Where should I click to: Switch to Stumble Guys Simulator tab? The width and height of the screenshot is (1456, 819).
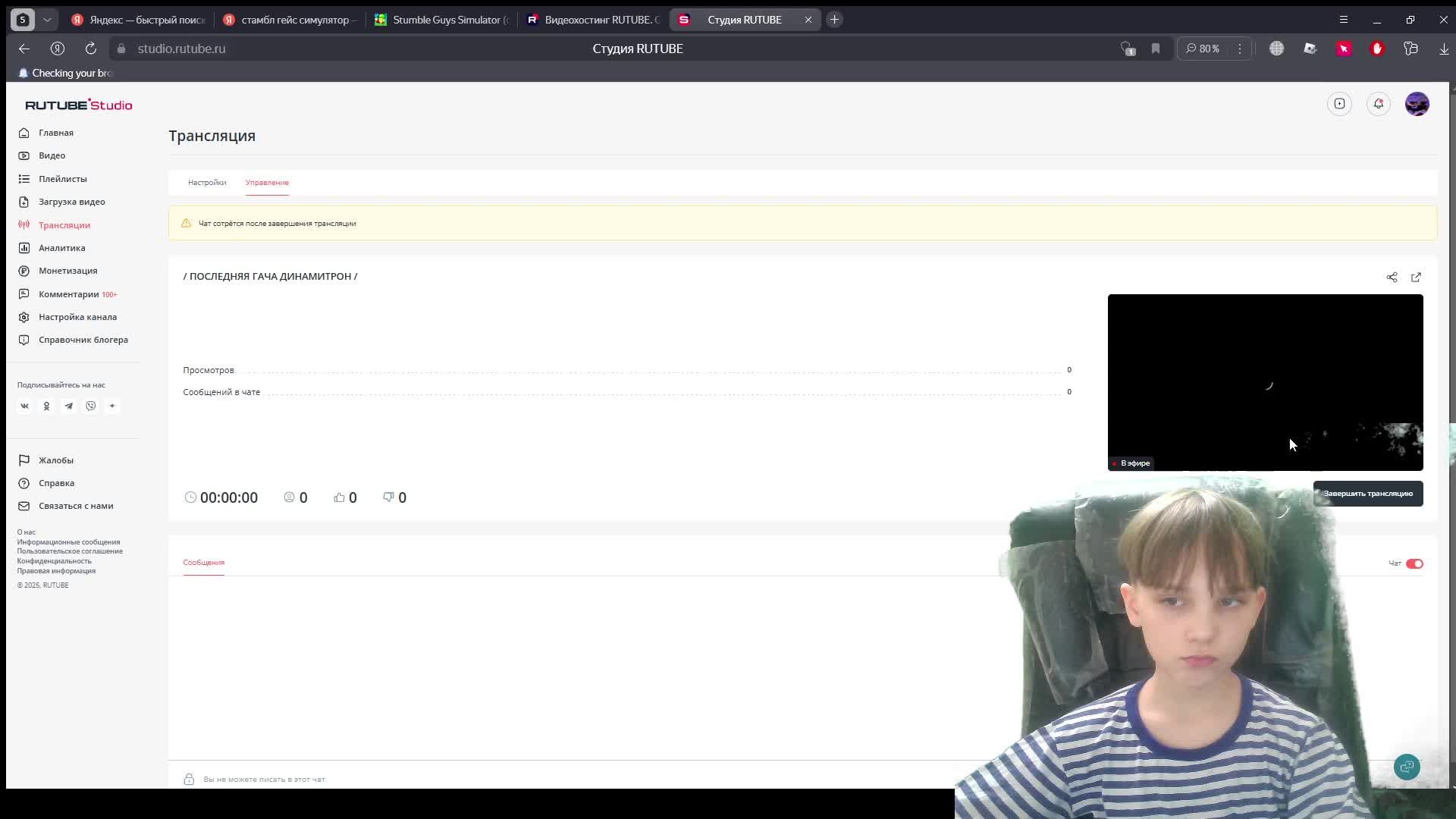(441, 20)
